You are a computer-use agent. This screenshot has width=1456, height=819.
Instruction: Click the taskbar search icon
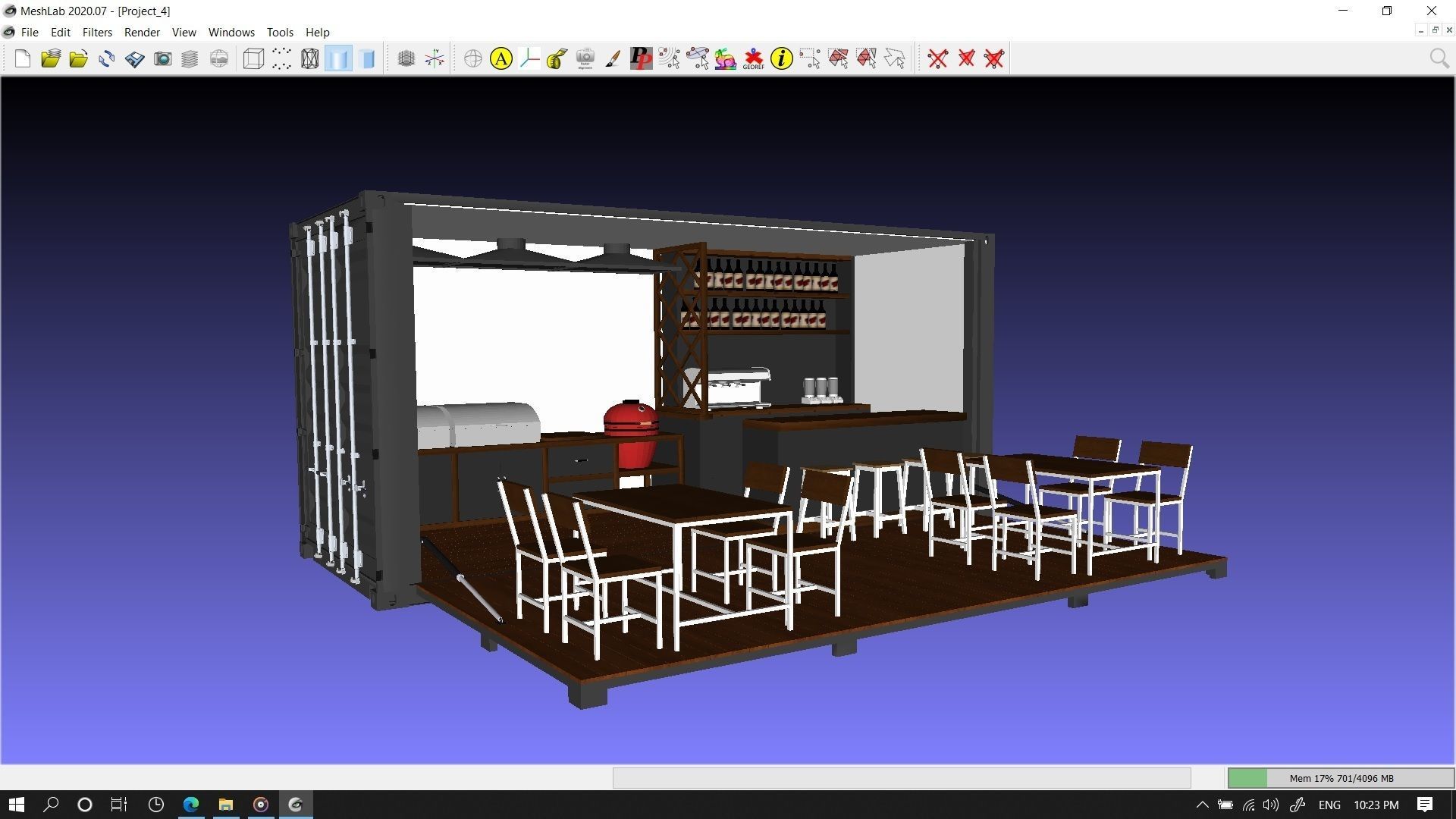tap(51, 805)
